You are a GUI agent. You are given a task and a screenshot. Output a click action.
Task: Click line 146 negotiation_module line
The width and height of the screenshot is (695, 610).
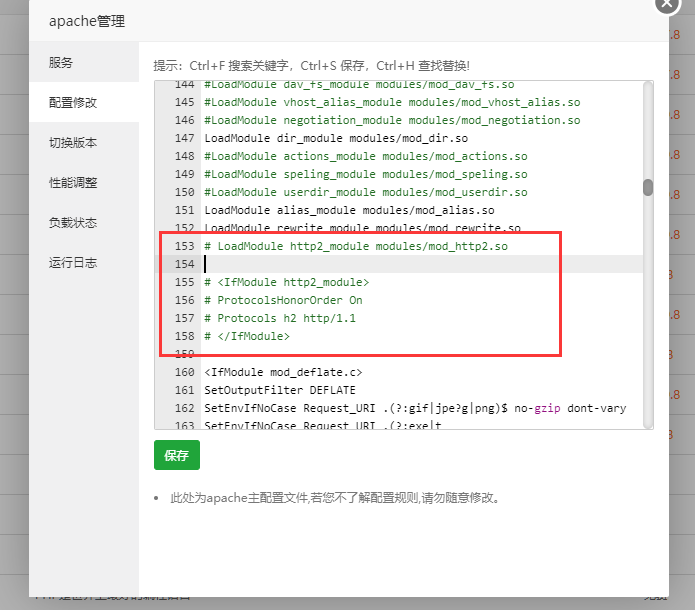point(392,120)
